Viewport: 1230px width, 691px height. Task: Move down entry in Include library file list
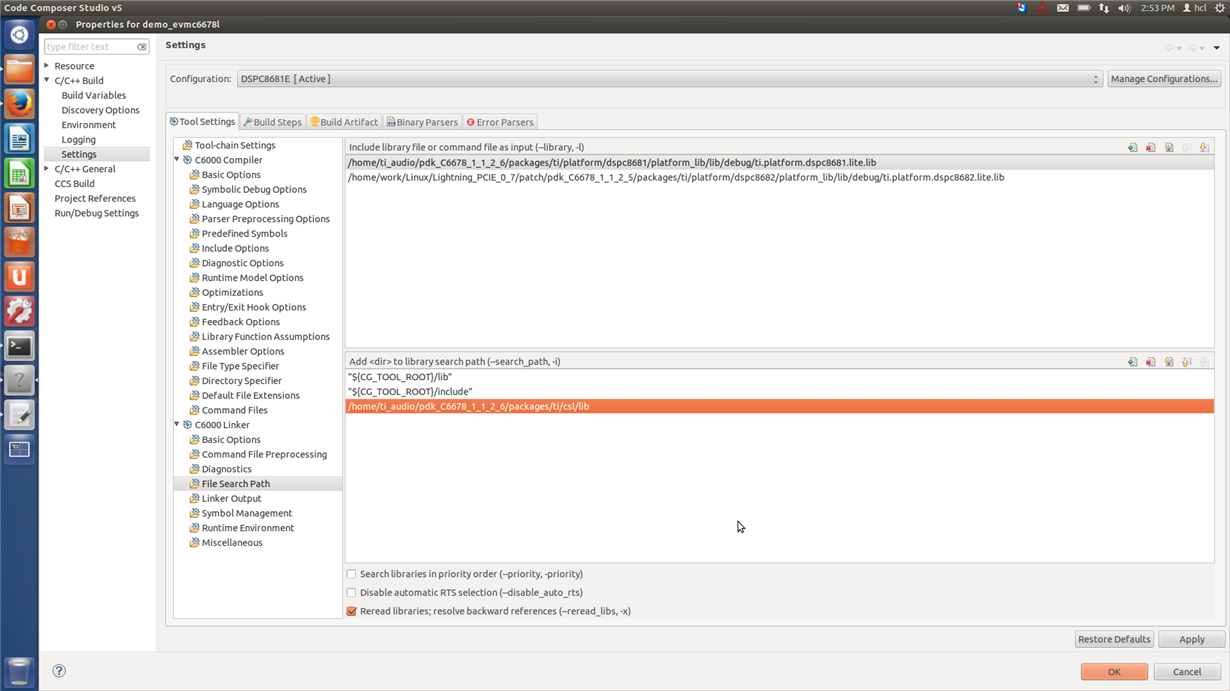[1204, 147]
